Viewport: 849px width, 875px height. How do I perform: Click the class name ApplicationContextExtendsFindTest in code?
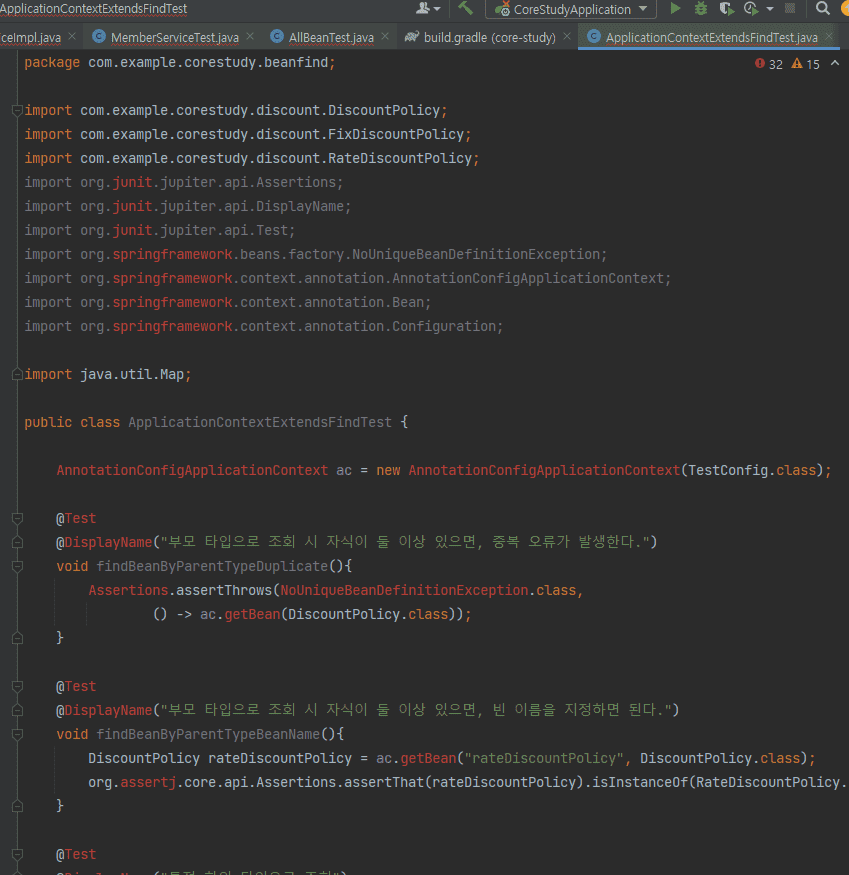click(x=260, y=422)
